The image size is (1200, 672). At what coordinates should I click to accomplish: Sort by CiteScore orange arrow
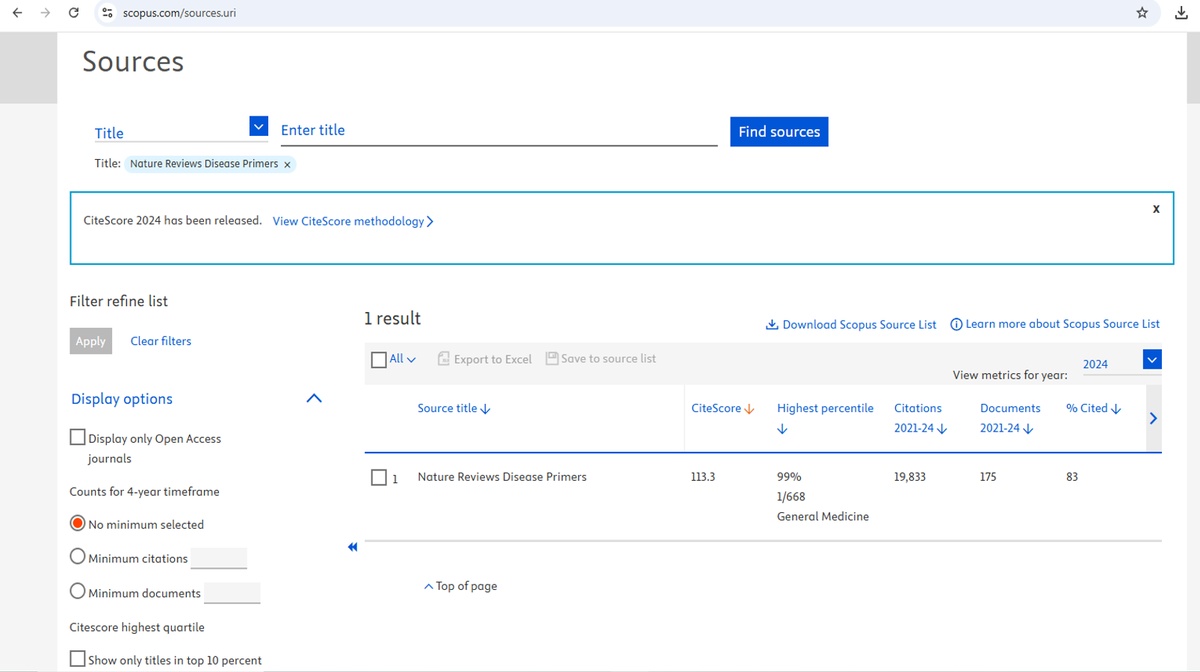click(750, 409)
